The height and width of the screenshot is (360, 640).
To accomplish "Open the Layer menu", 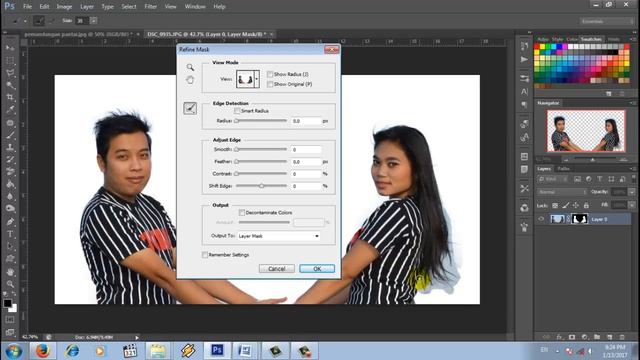I will click(x=87, y=7).
